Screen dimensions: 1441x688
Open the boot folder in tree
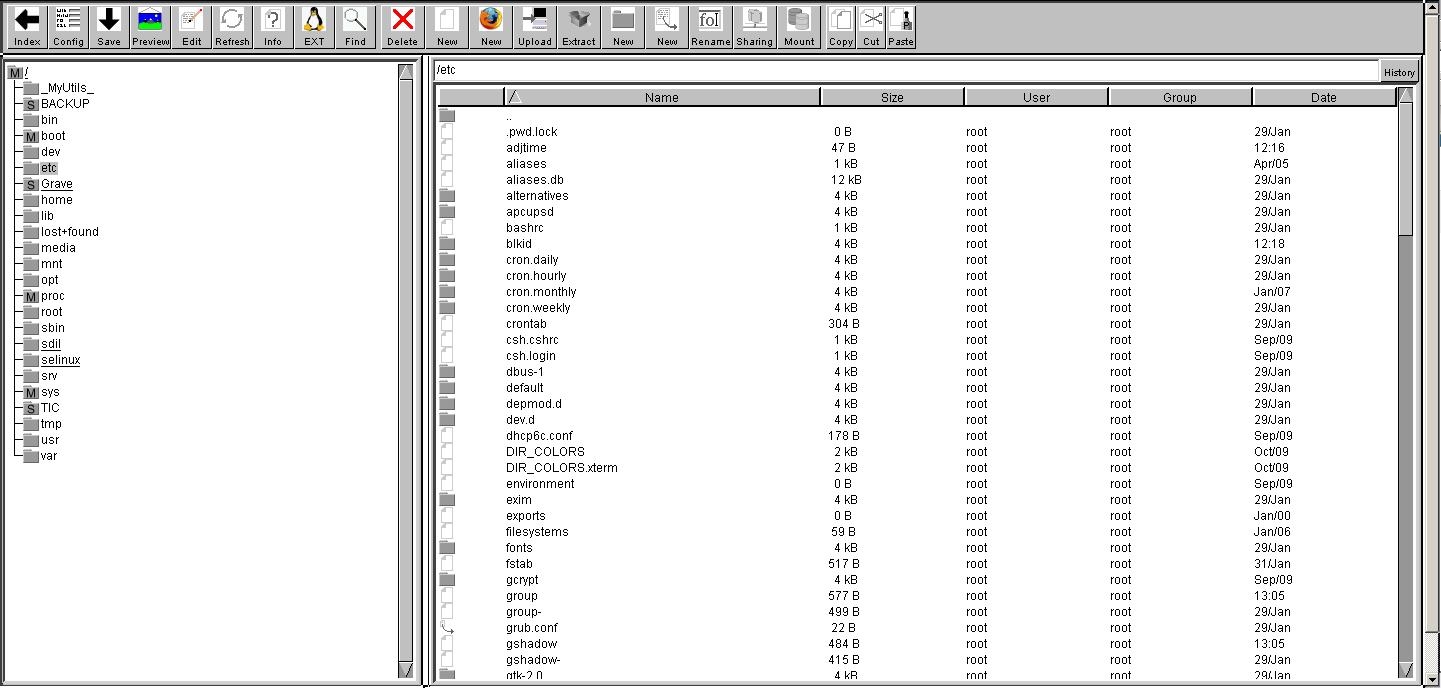coord(53,136)
